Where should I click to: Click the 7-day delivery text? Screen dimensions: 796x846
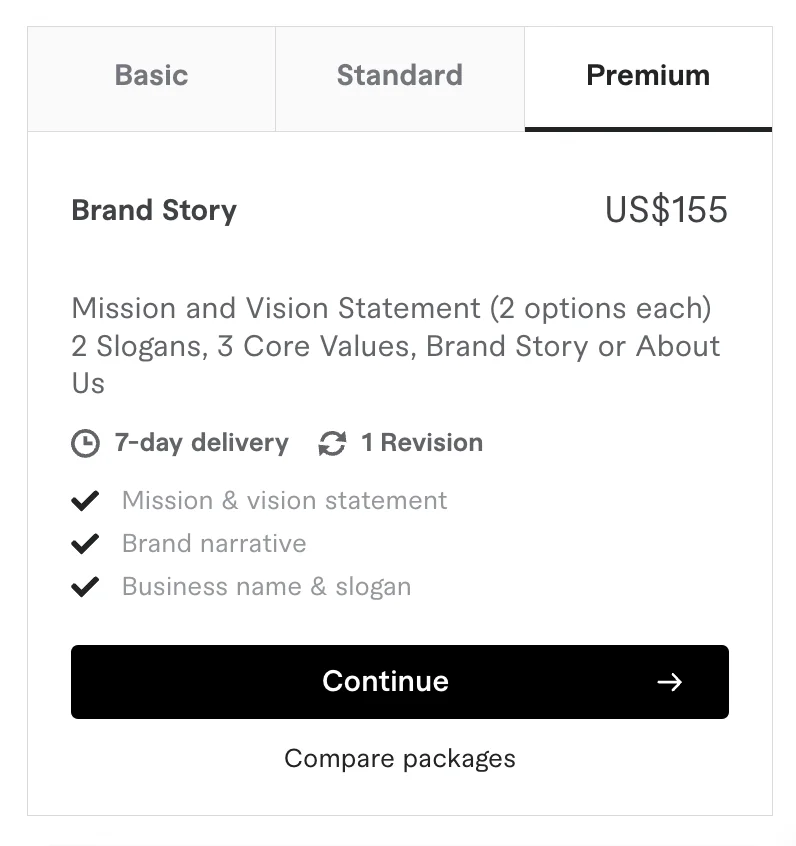pyautogui.click(x=201, y=442)
